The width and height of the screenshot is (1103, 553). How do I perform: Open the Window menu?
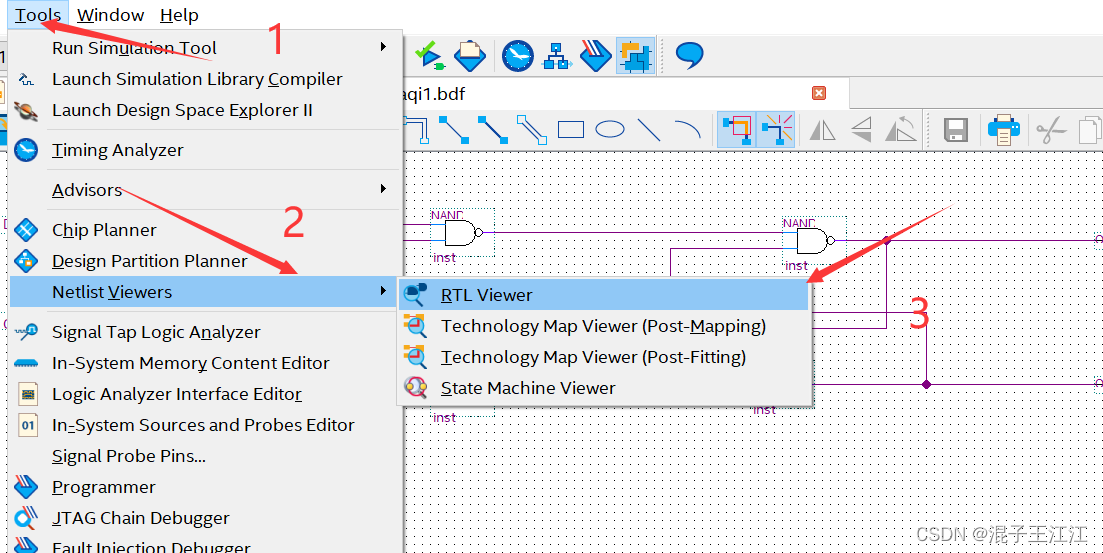[110, 15]
